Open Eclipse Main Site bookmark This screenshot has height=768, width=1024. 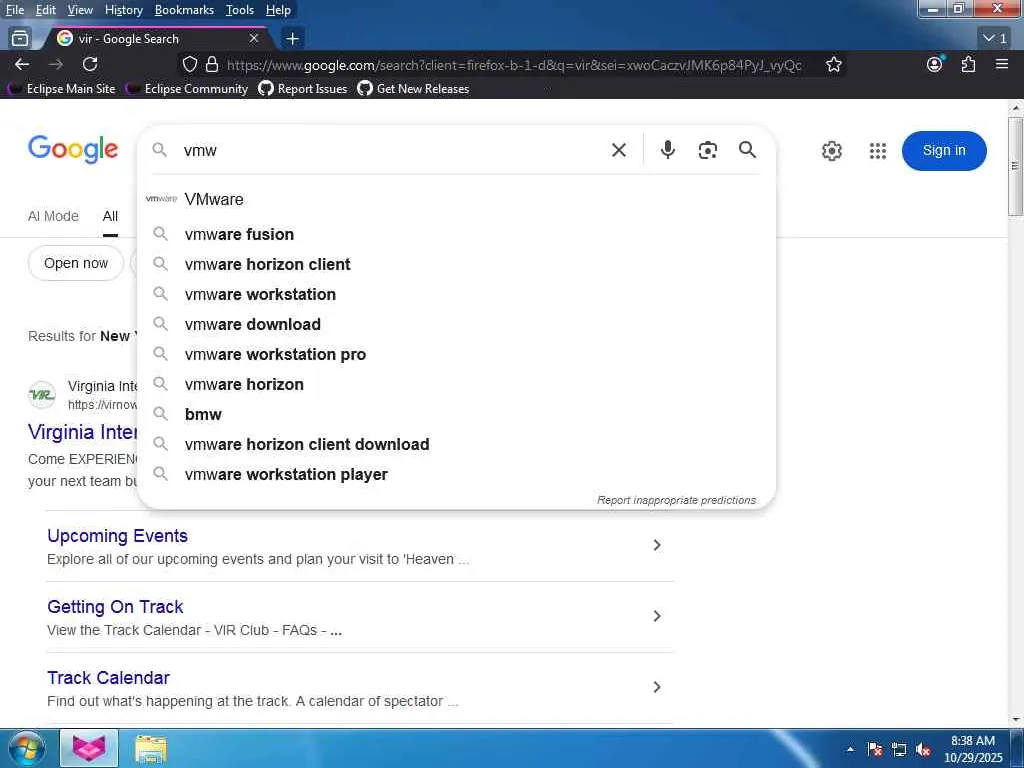pos(61,89)
